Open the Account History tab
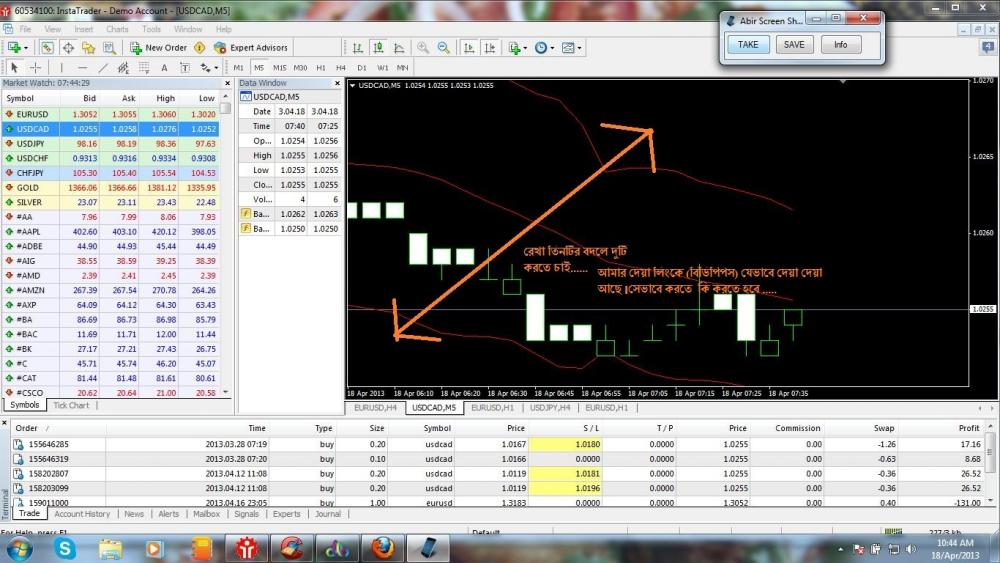The height and width of the screenshot is (563, 1000). 82,514
